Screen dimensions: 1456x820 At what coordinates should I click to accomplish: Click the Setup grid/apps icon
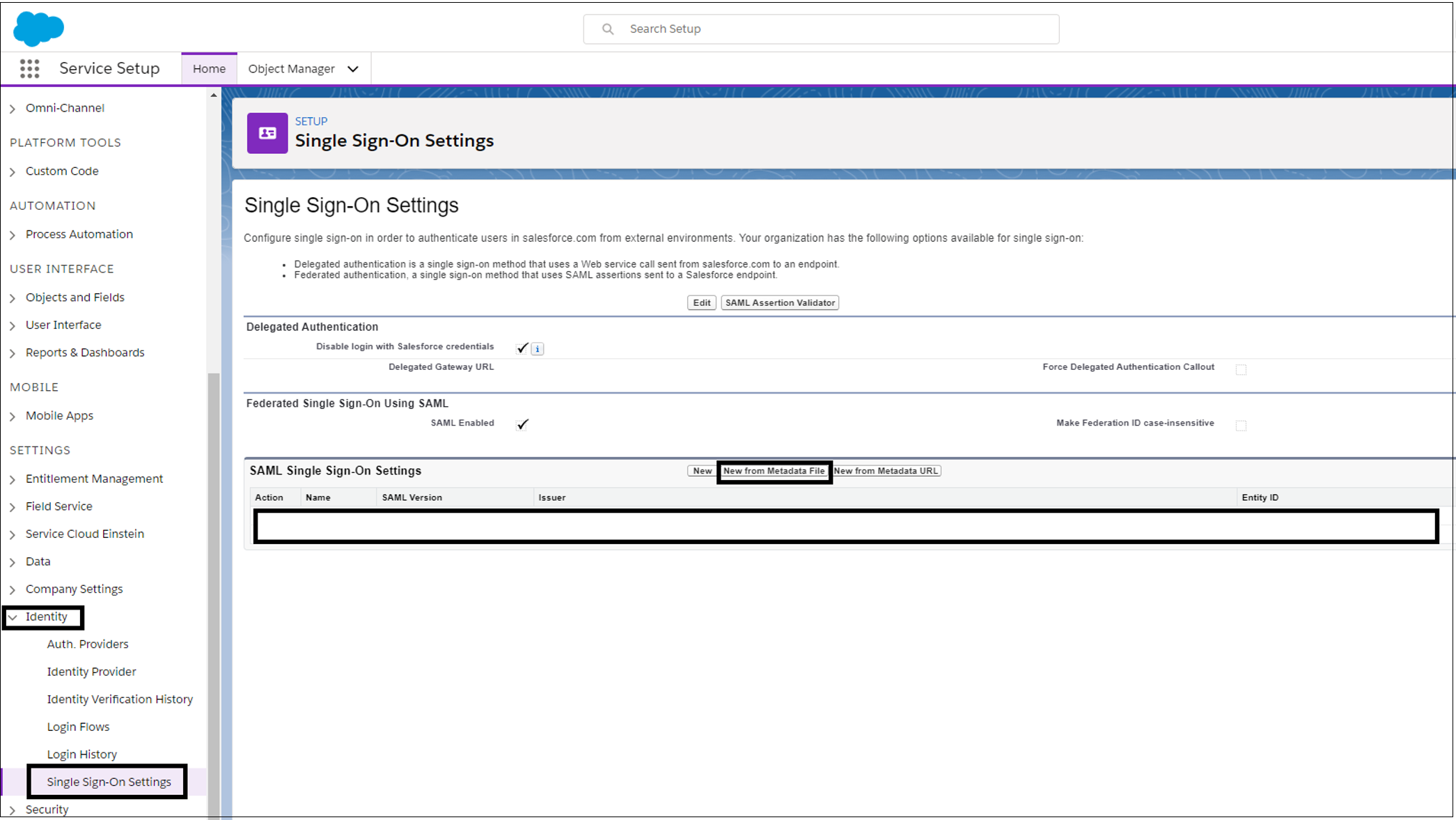tap(27, 68)
